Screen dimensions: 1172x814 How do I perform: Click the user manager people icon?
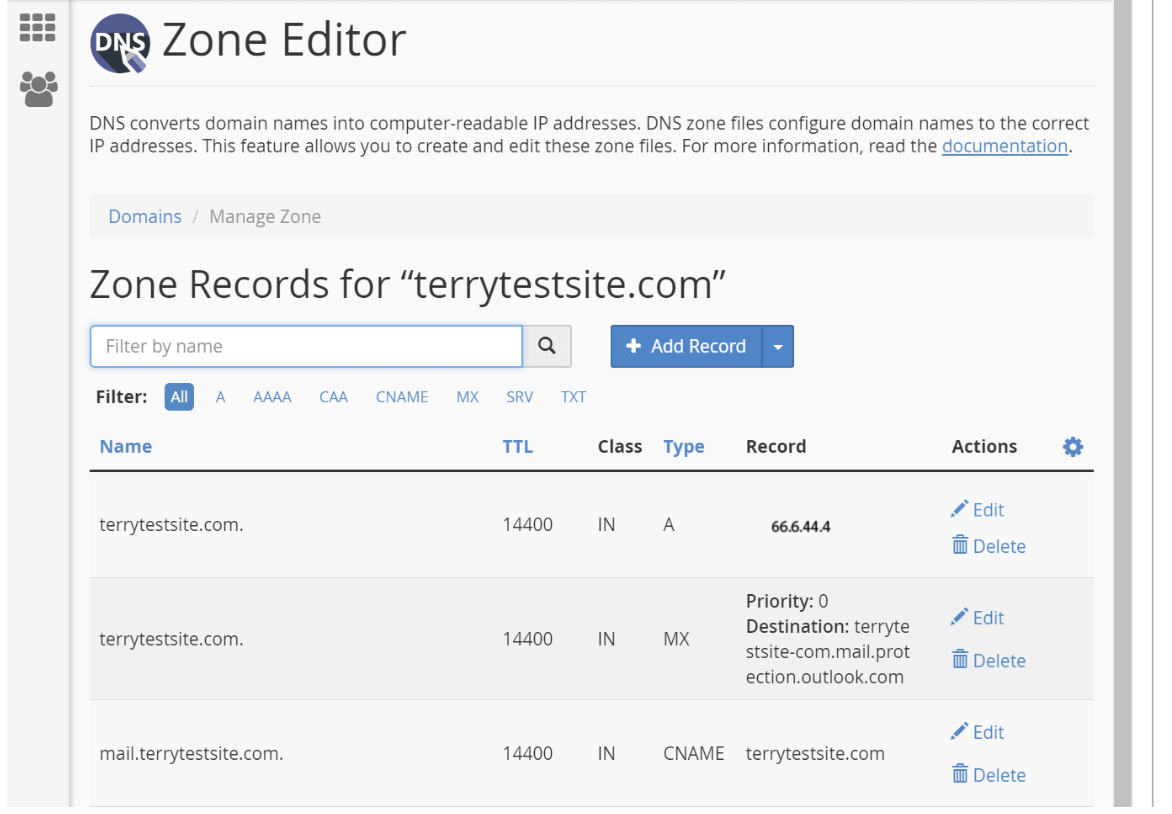38,90
